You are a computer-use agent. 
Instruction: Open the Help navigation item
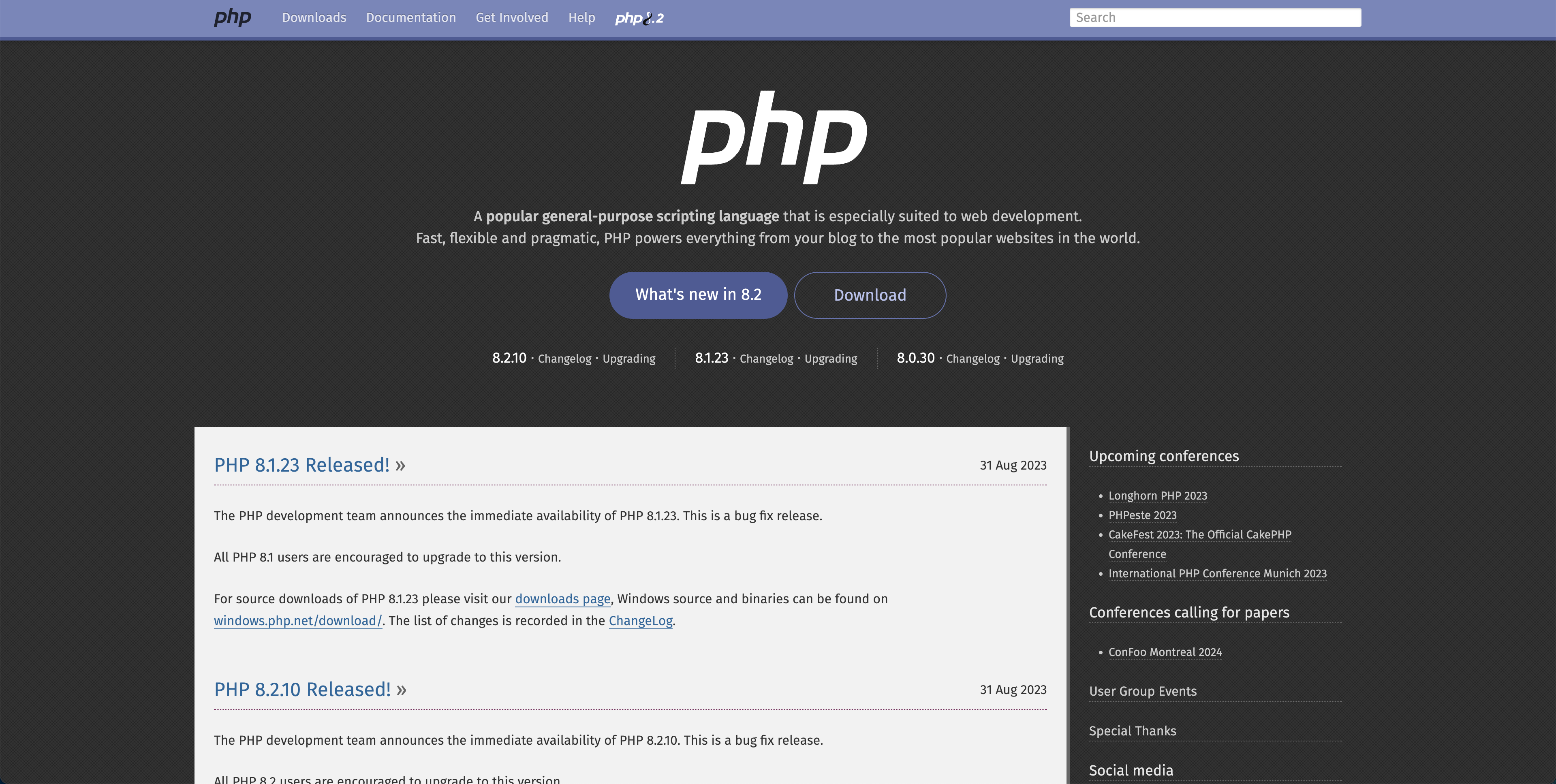point(581,17)
